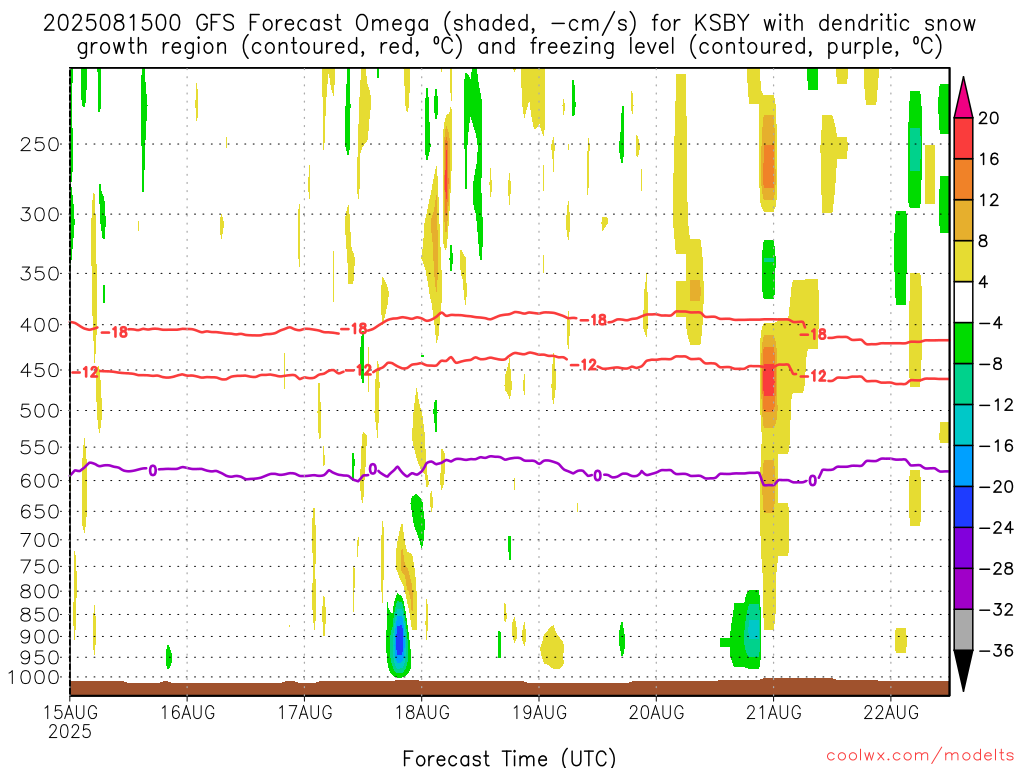Select the cyan color scale segment between -16 and -12

pyautogui.click(x=963, y=425)
